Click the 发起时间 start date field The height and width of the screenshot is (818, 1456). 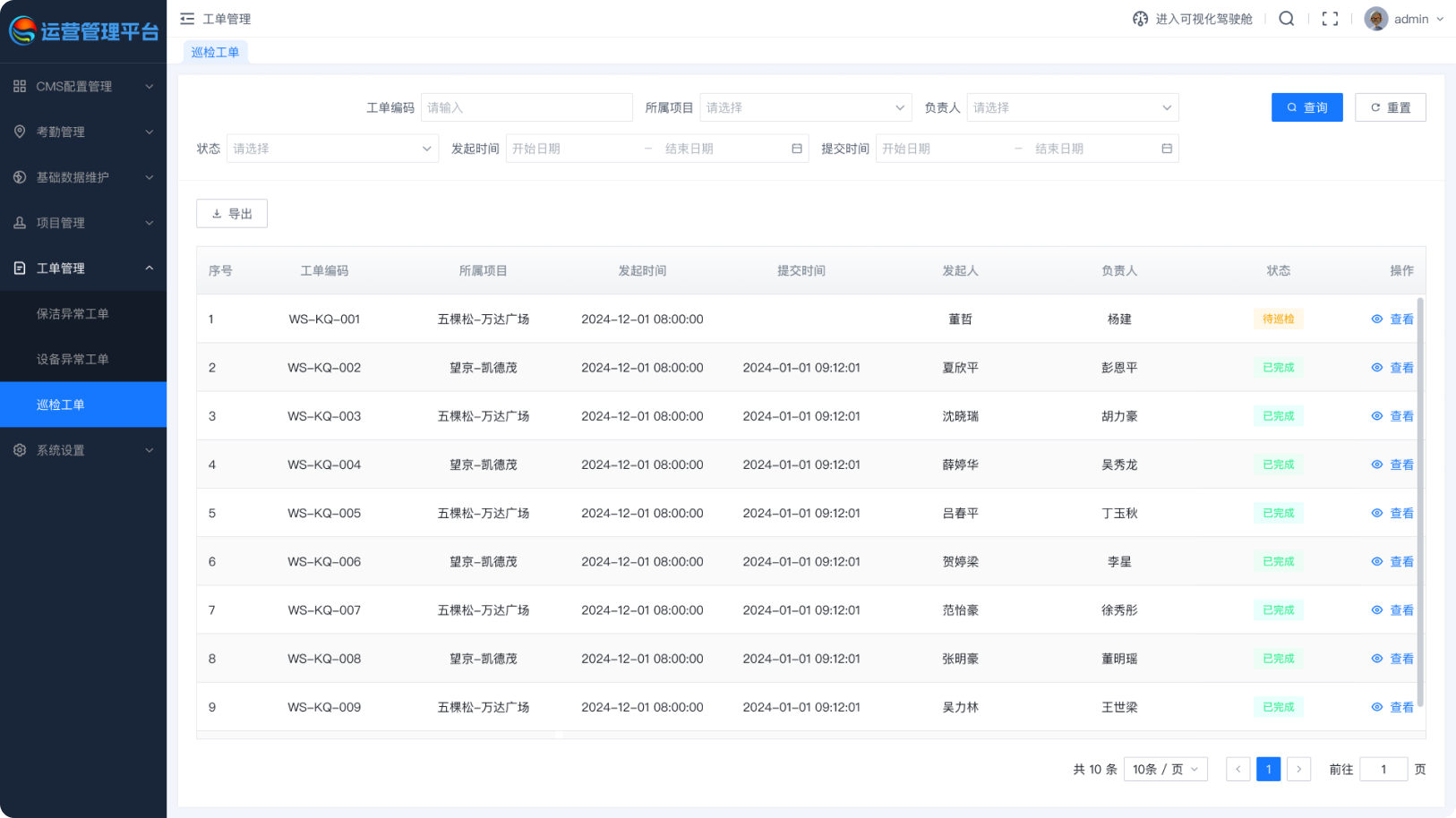pyautogui.click(x=573, y=149)
